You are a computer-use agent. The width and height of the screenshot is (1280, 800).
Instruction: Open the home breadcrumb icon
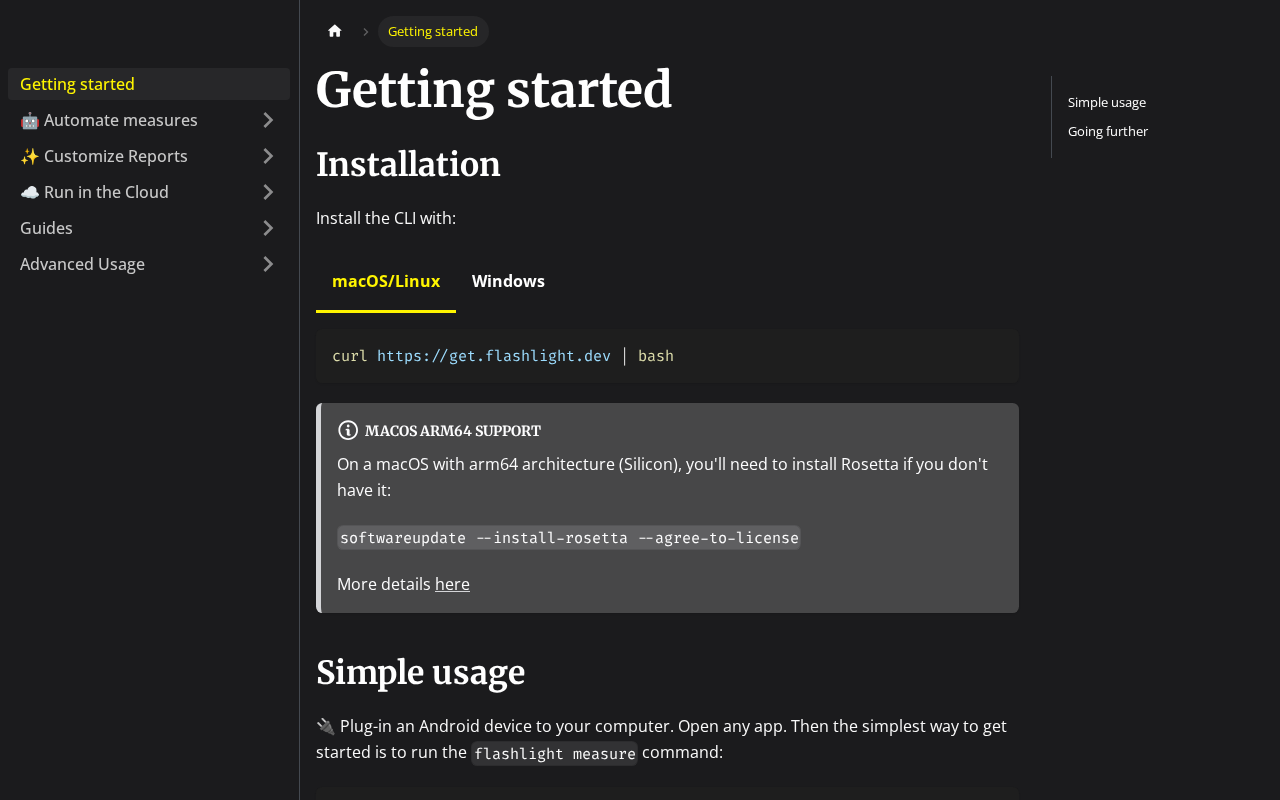335,31
